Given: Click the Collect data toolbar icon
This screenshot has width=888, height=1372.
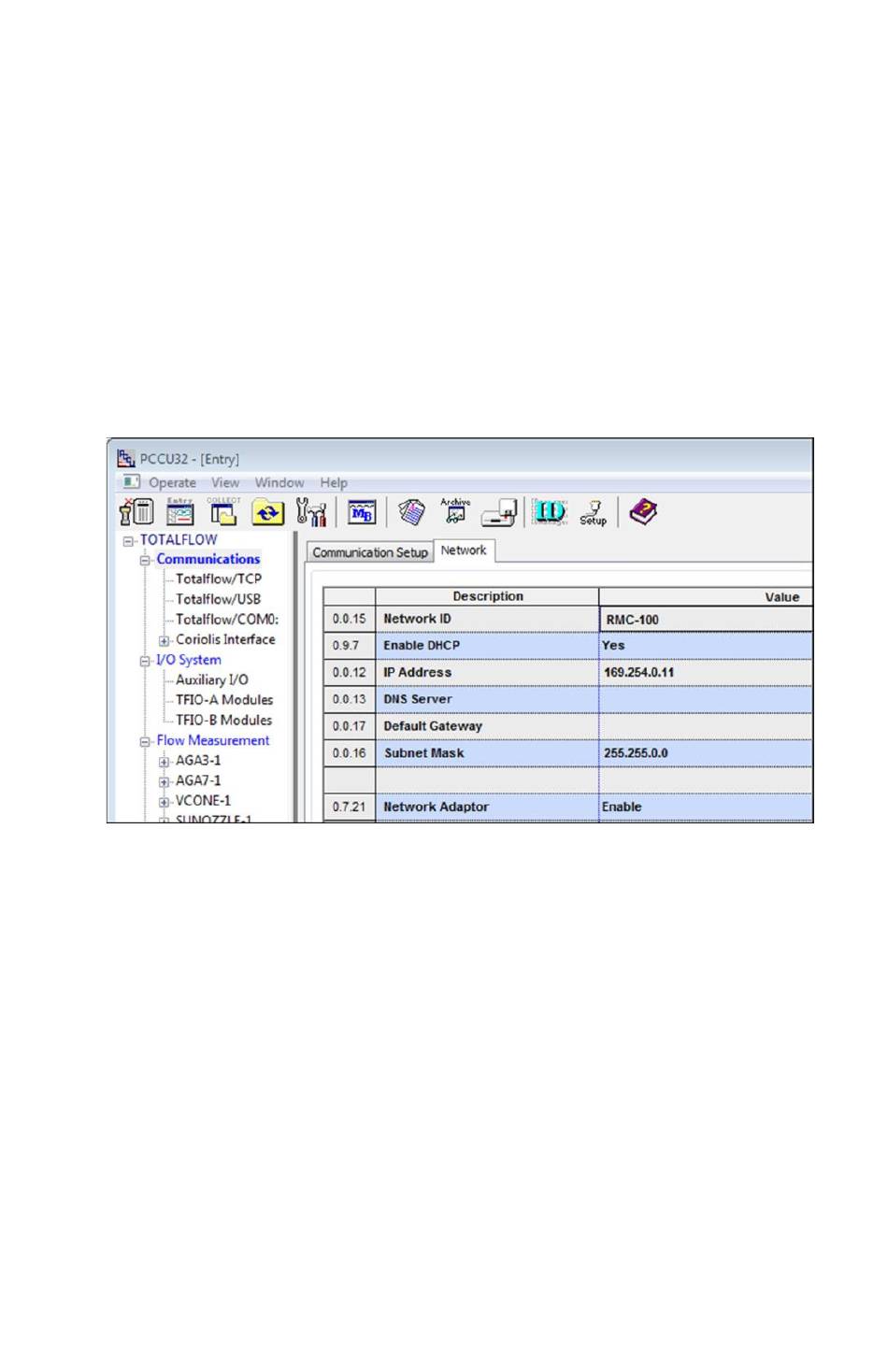Looking at the screenshot, I should click(223, 511).
